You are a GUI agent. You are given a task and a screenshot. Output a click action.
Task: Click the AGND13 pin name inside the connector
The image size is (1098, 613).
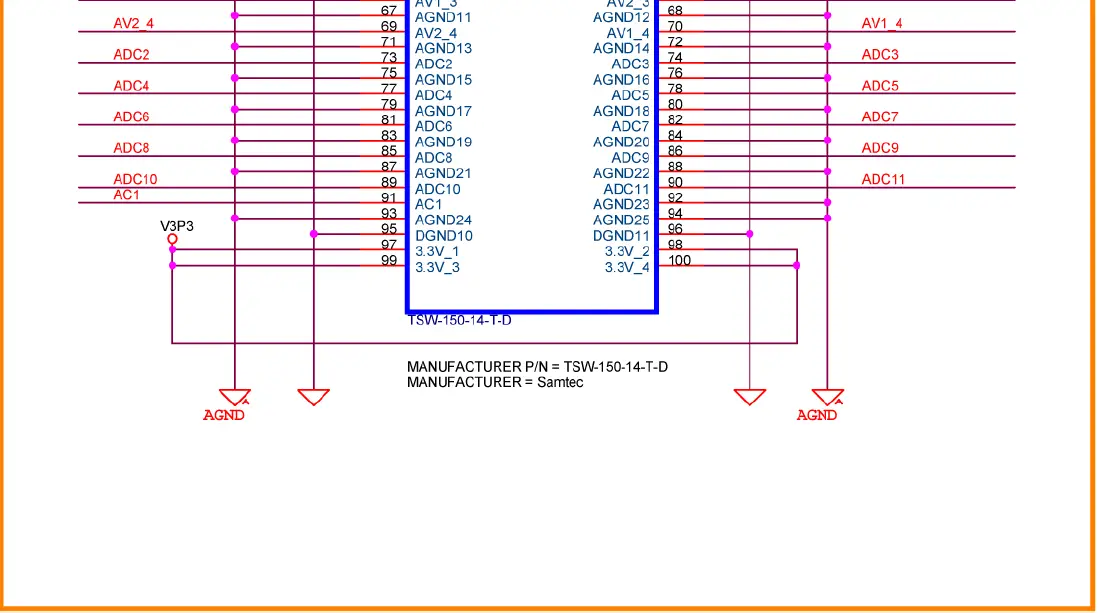443,48
